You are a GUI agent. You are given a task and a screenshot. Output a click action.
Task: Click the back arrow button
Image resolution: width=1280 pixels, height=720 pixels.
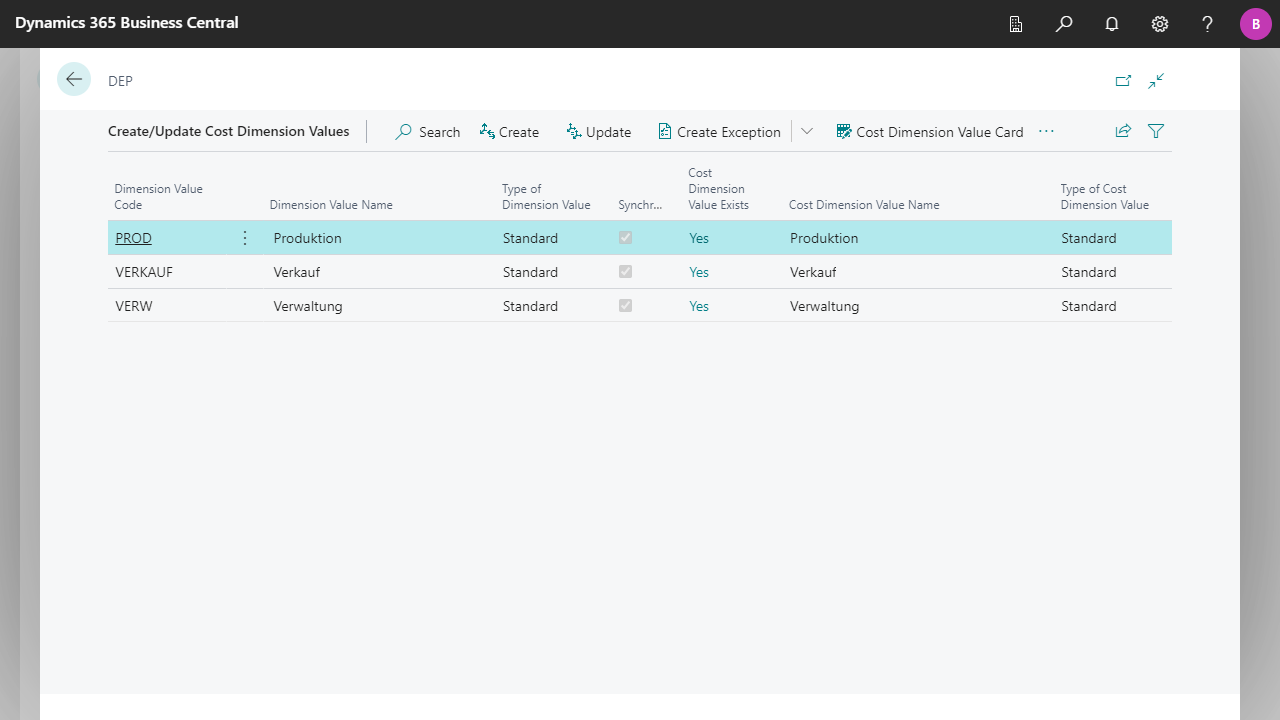74,79
